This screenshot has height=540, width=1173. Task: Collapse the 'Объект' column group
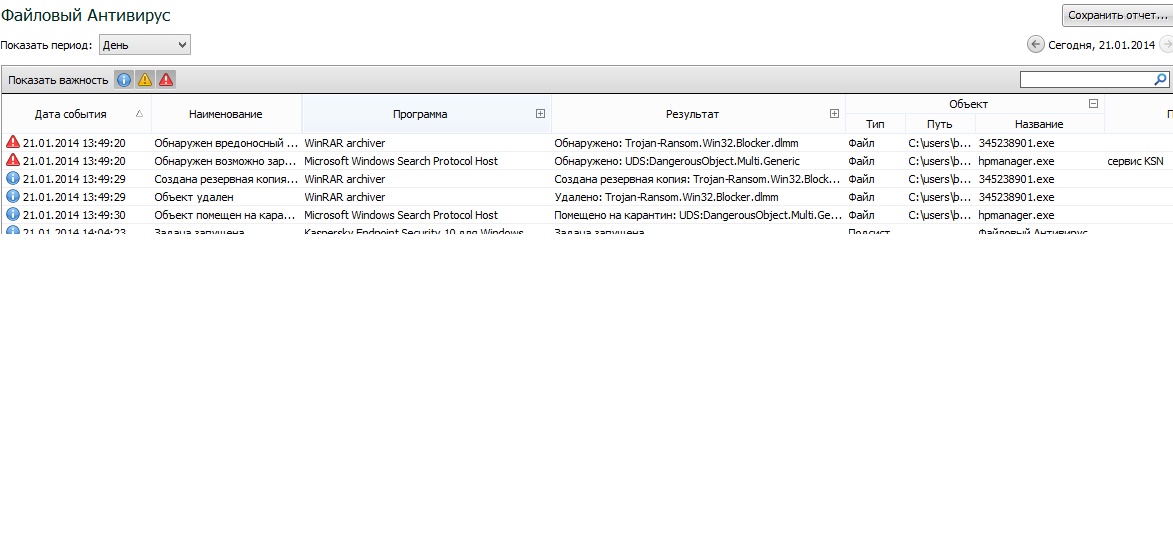click(x=1093, y=104)
